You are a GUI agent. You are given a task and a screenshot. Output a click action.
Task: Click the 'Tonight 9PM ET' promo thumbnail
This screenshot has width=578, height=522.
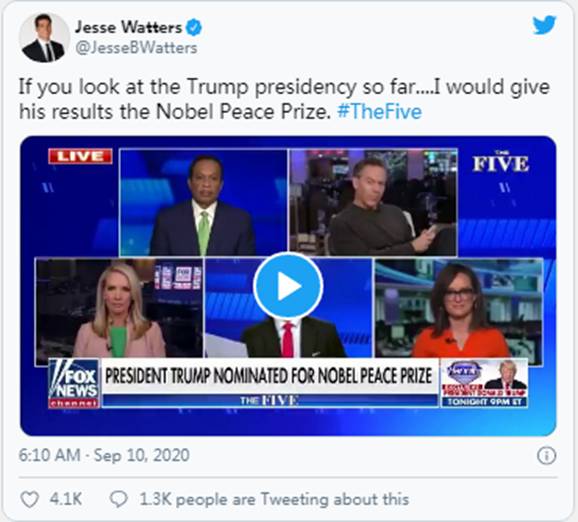click(x=484, y=383)
